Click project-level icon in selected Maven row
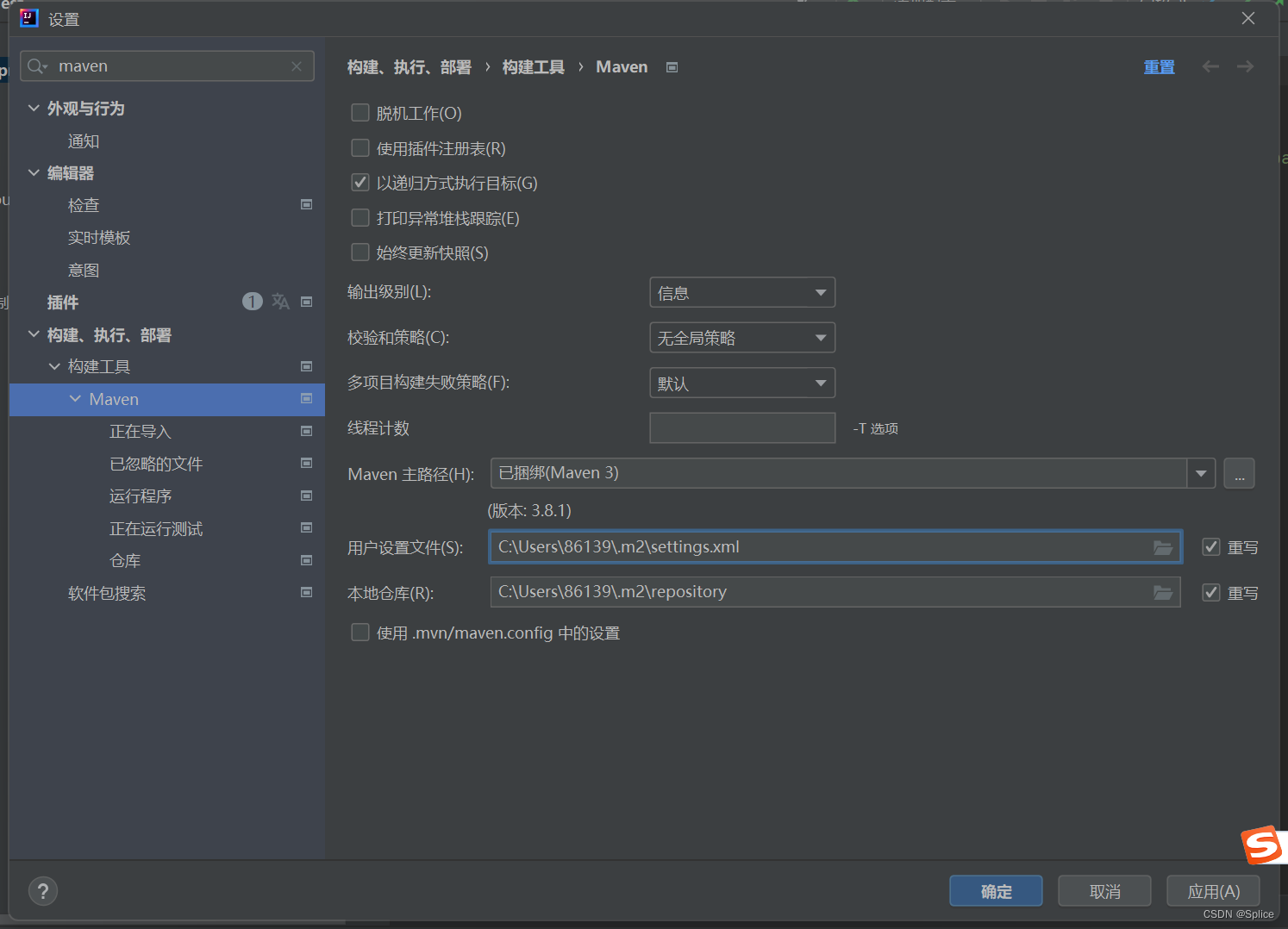 coord(306,398)
